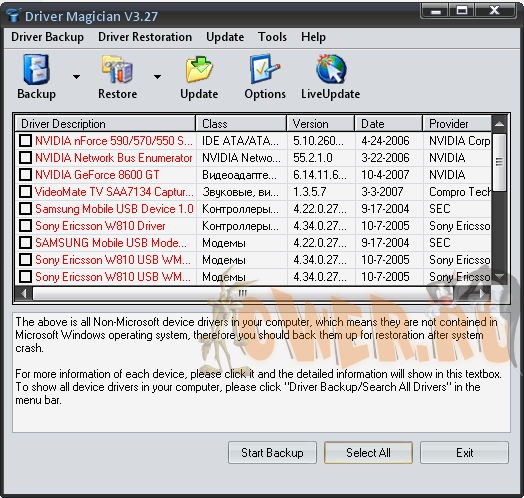This screenshot has width=524, height=498.
Task: Maximize the Driver Magician window
Action: (462, 11)
